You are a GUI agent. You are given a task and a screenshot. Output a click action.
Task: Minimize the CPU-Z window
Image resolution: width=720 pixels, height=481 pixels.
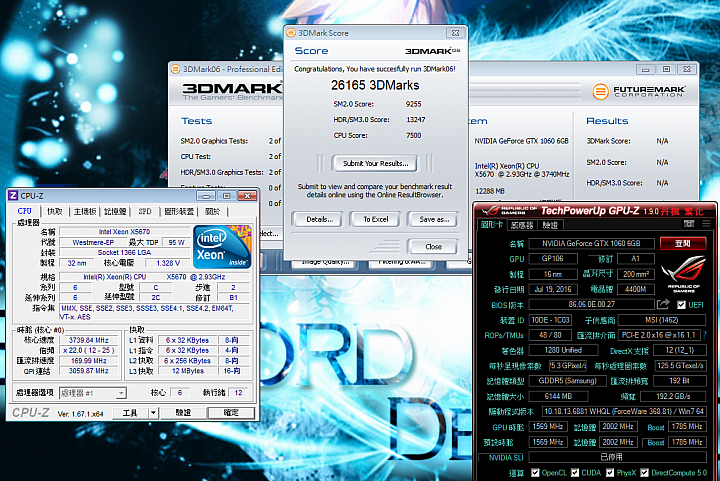[x=206, y=196]
